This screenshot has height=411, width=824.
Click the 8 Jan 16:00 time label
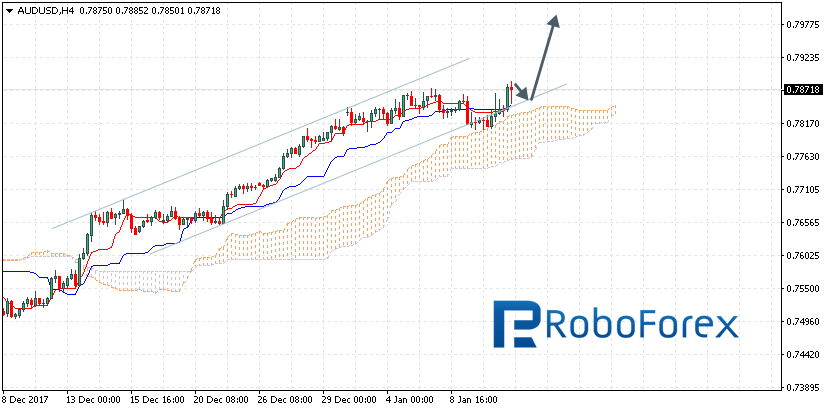474,398
